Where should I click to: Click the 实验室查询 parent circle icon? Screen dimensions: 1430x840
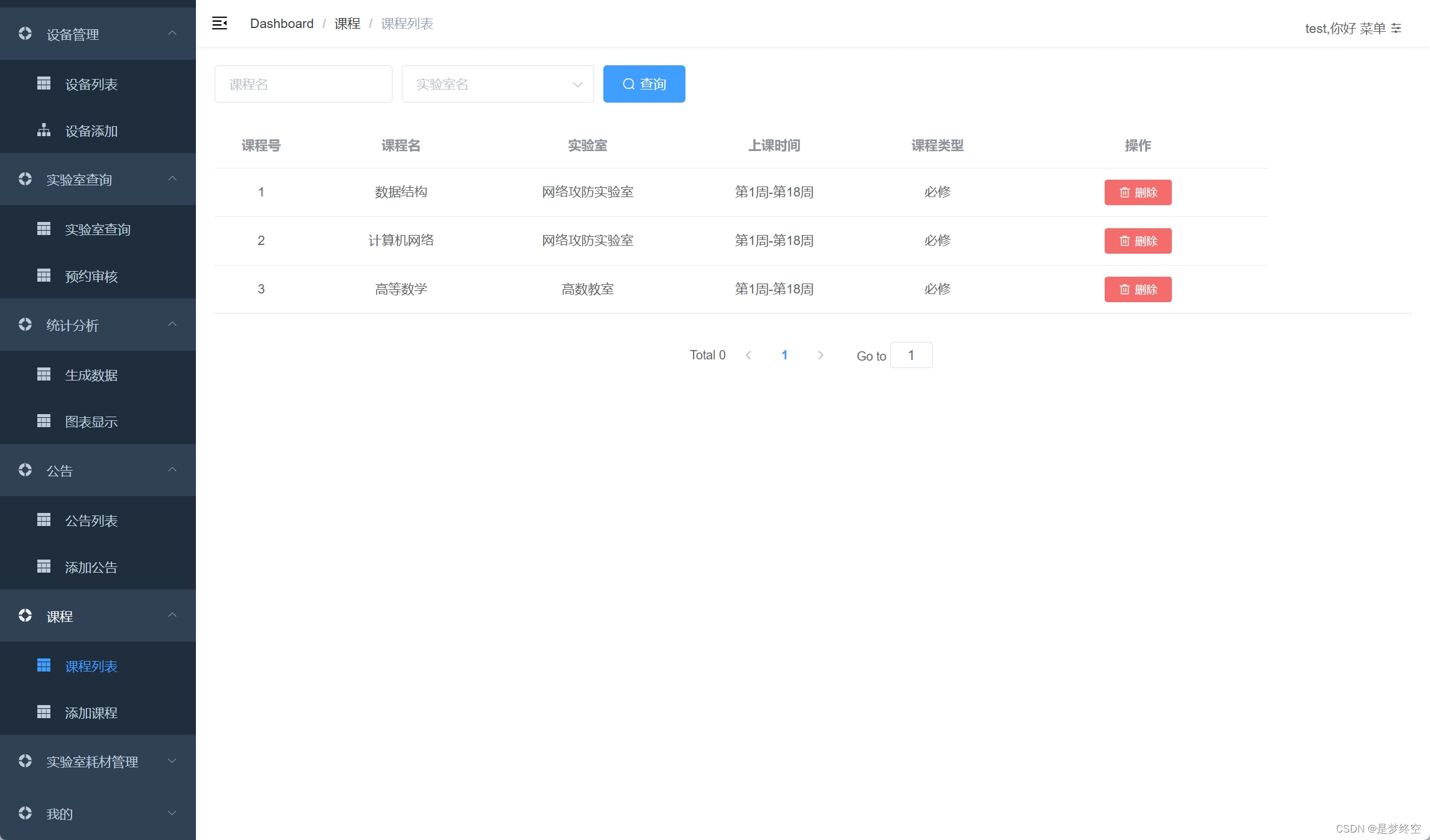(25, 179)
